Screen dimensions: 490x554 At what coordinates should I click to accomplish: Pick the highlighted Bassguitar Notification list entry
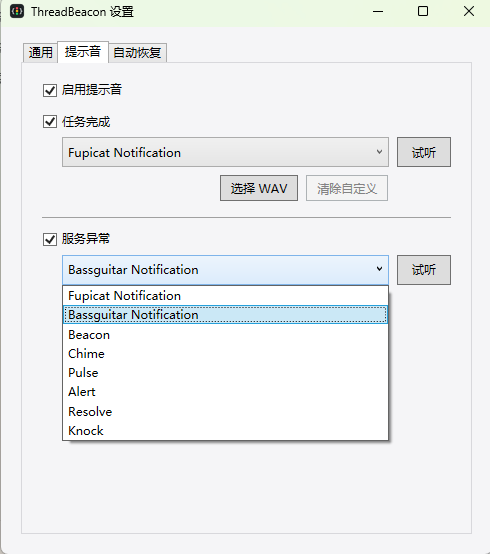225,315
